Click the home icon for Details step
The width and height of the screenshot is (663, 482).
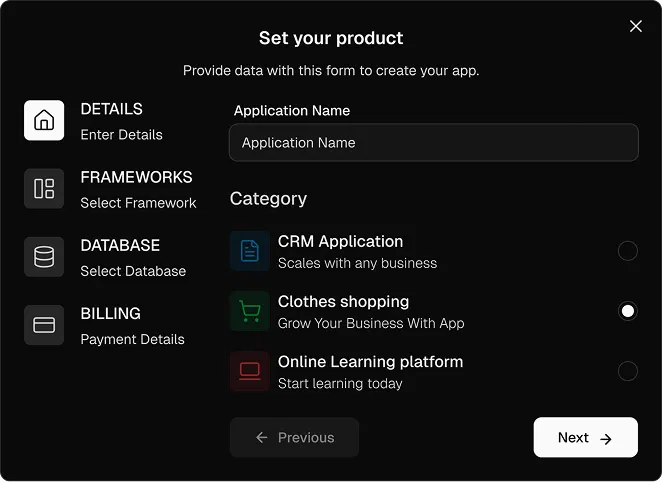tap(44, 121)
